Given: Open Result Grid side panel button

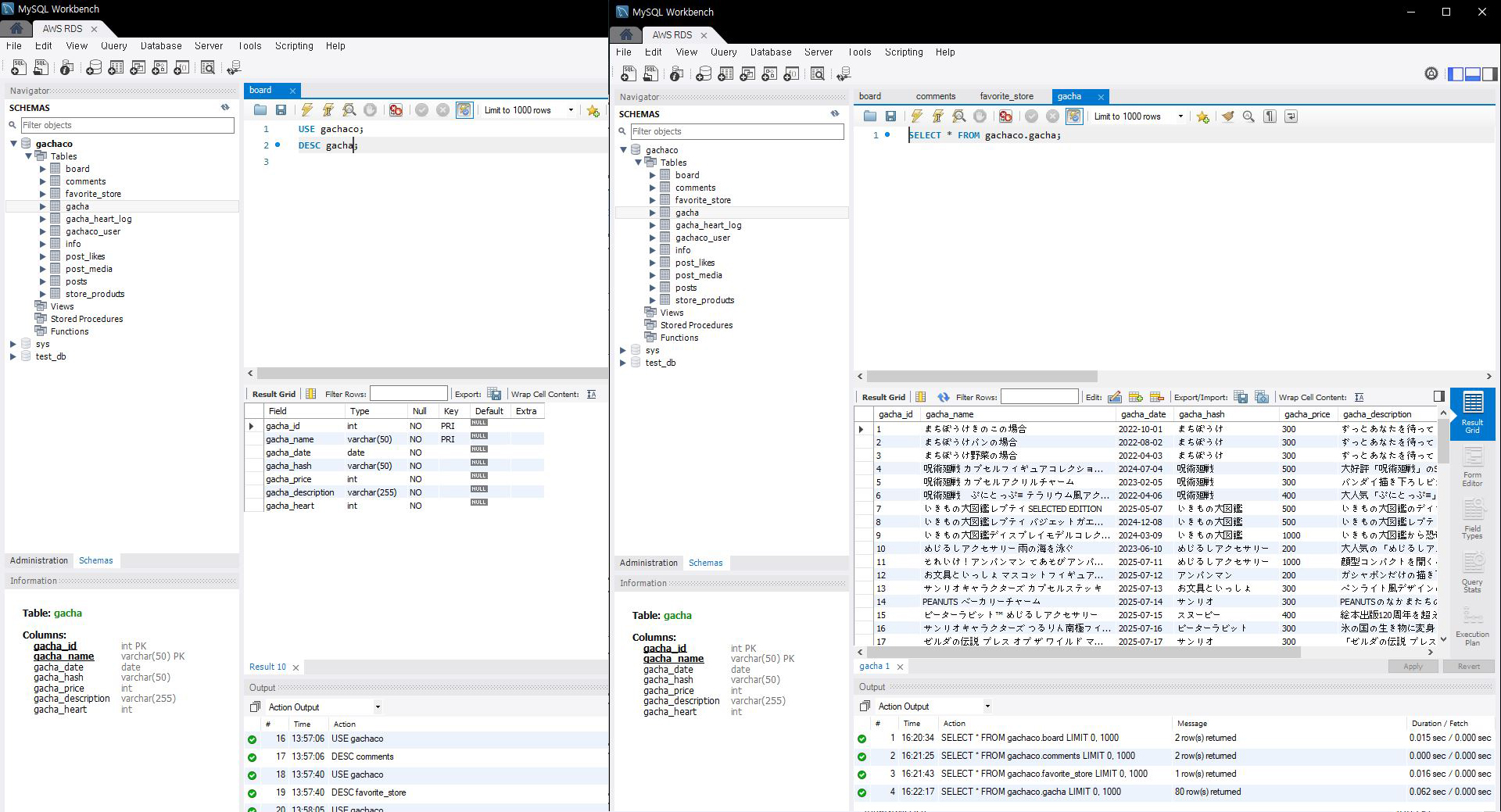Looking at the screenshot, I should pos(1472,413).
